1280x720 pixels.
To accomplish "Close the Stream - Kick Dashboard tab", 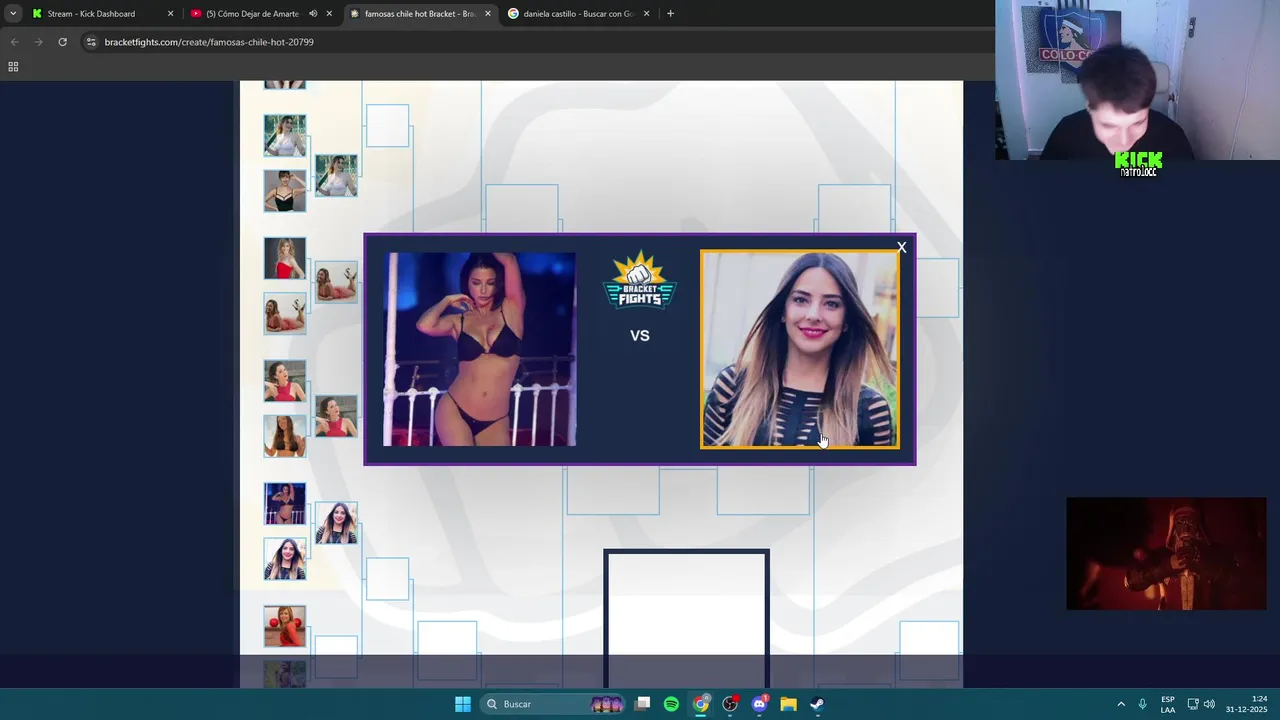I will [170, 14].
